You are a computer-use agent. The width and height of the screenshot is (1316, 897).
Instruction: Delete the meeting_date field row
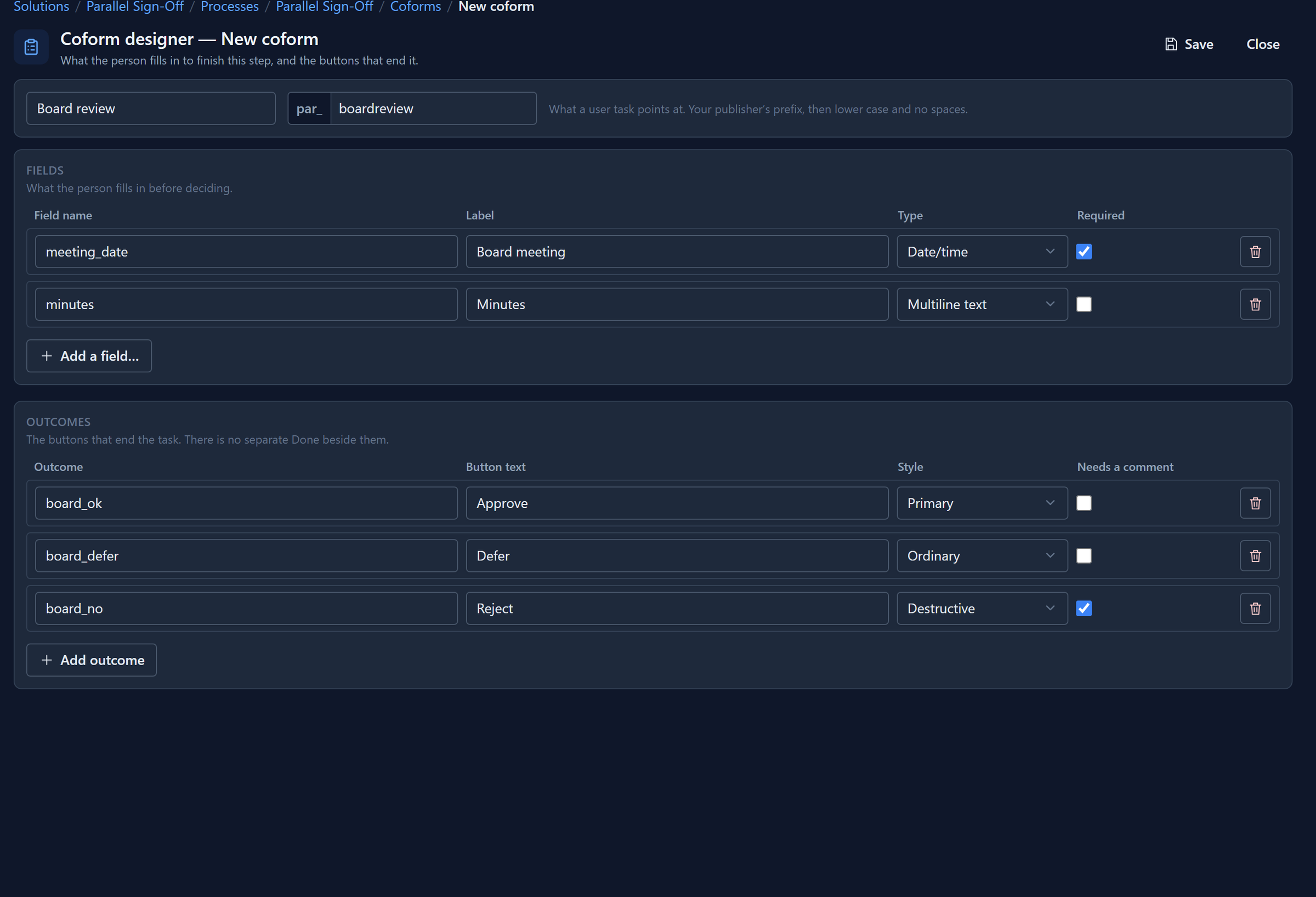point(1255,252)
